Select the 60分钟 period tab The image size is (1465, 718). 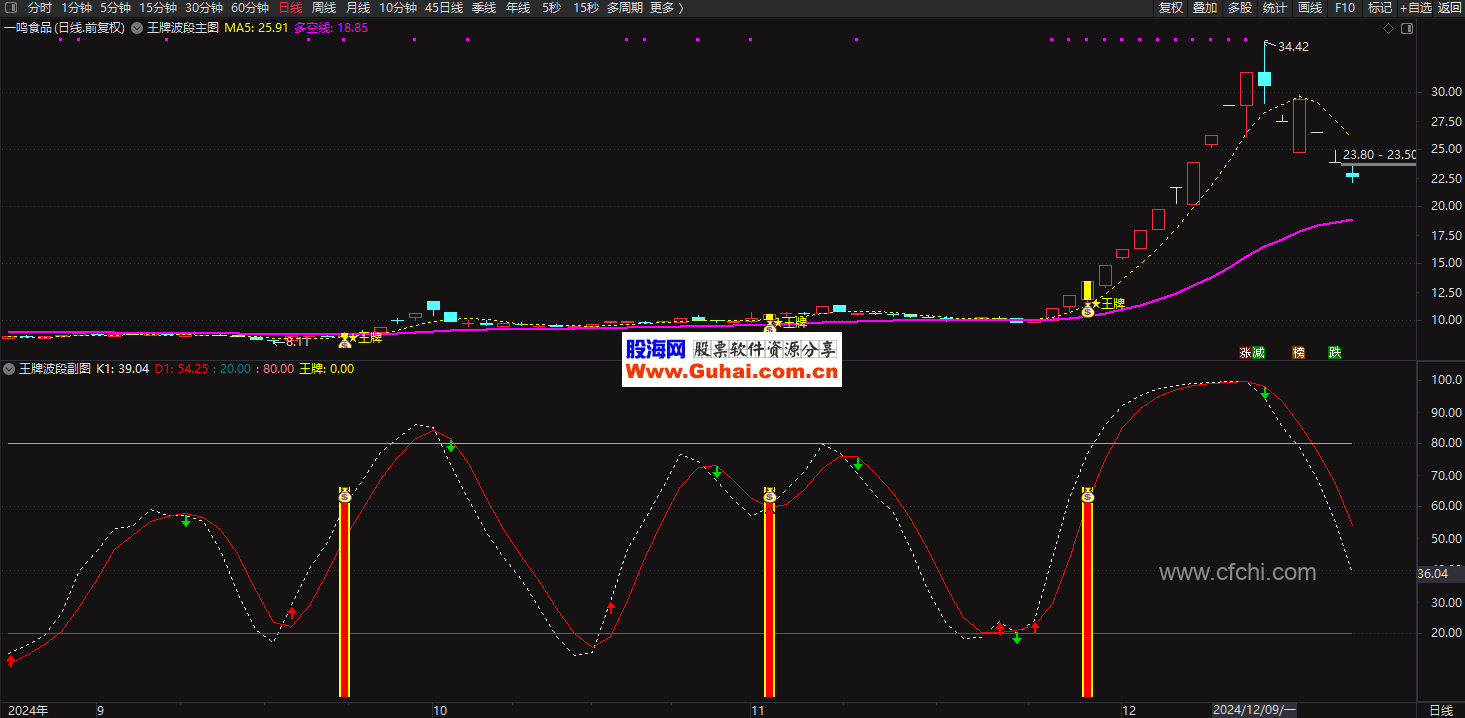[250, 8]
